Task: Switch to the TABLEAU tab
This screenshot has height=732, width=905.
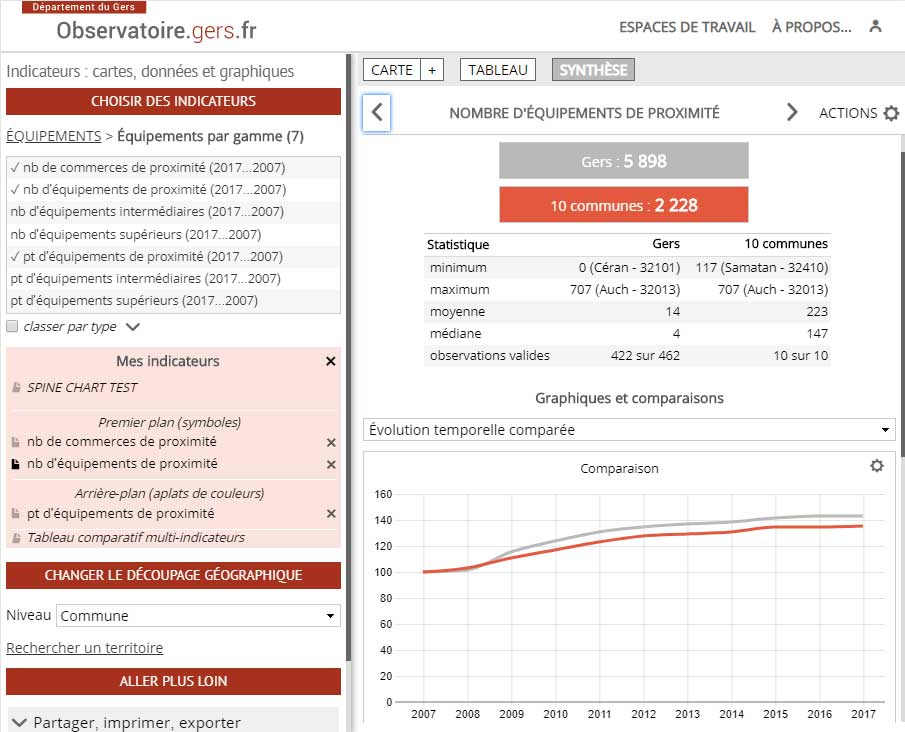Action: click(498, 70)
